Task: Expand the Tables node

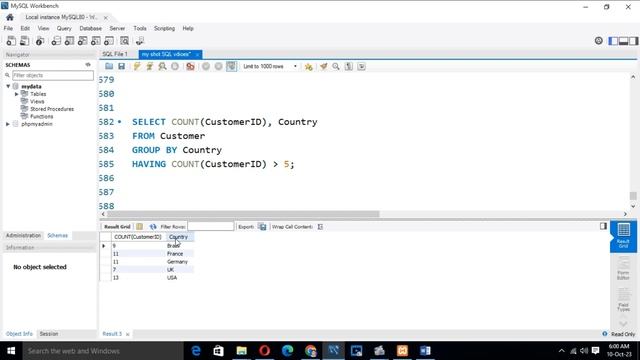Action: pos(17,94)
